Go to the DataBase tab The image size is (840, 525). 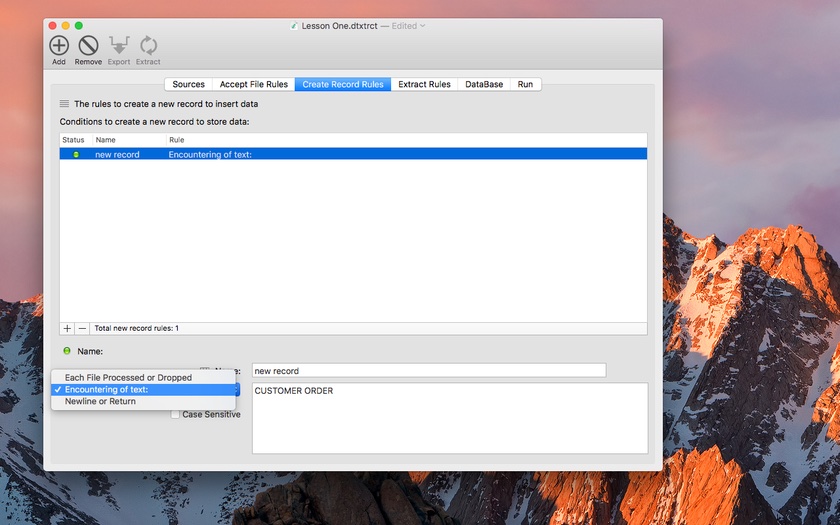coord(484,85)
